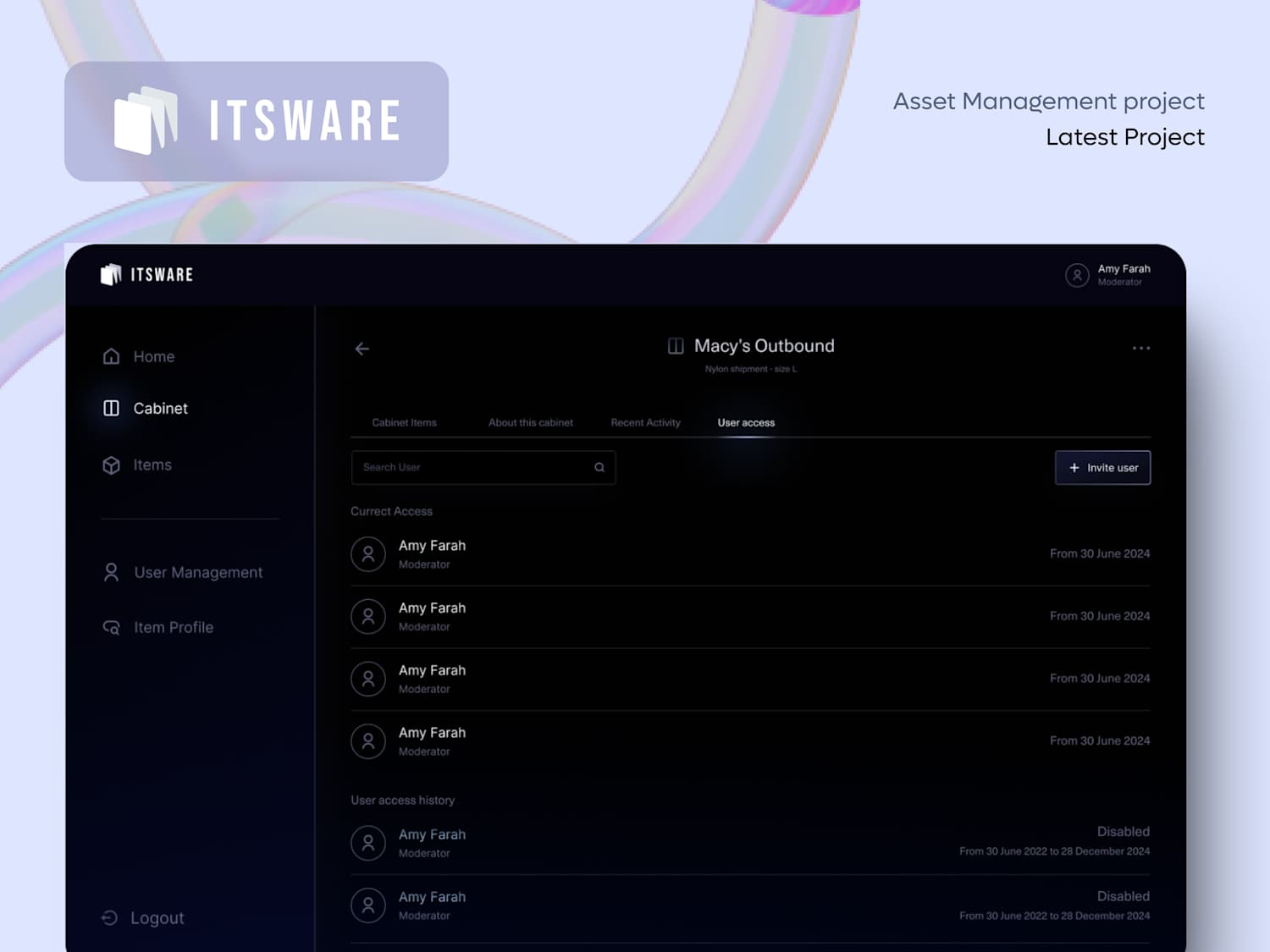1270x952 pixels.
Task: Click the magnifier icon in Search User
Action: 599,467
